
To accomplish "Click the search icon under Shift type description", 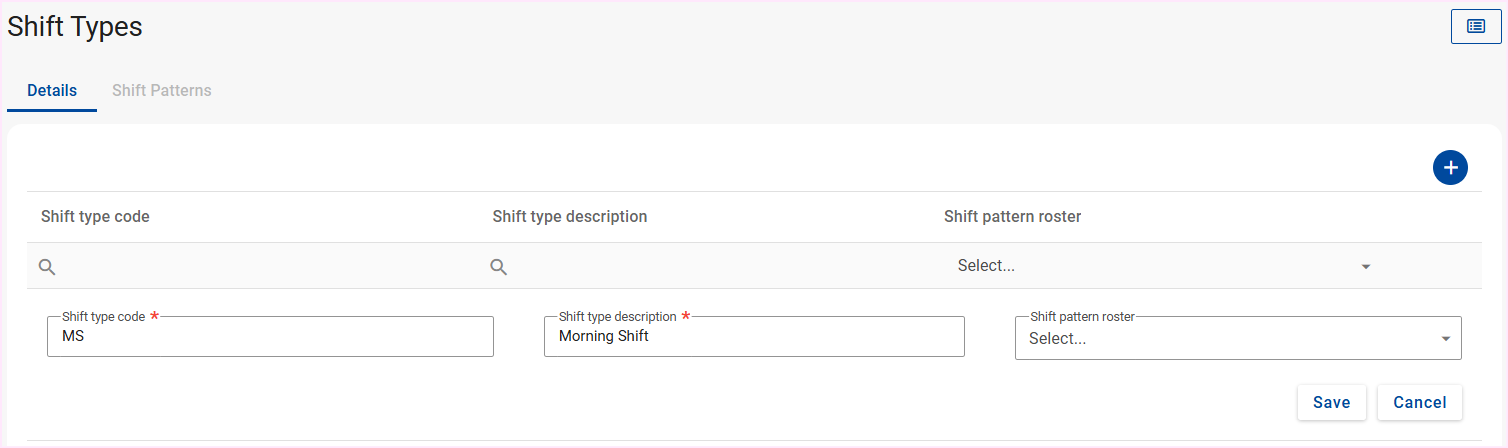I will click(x=499, y=267).
